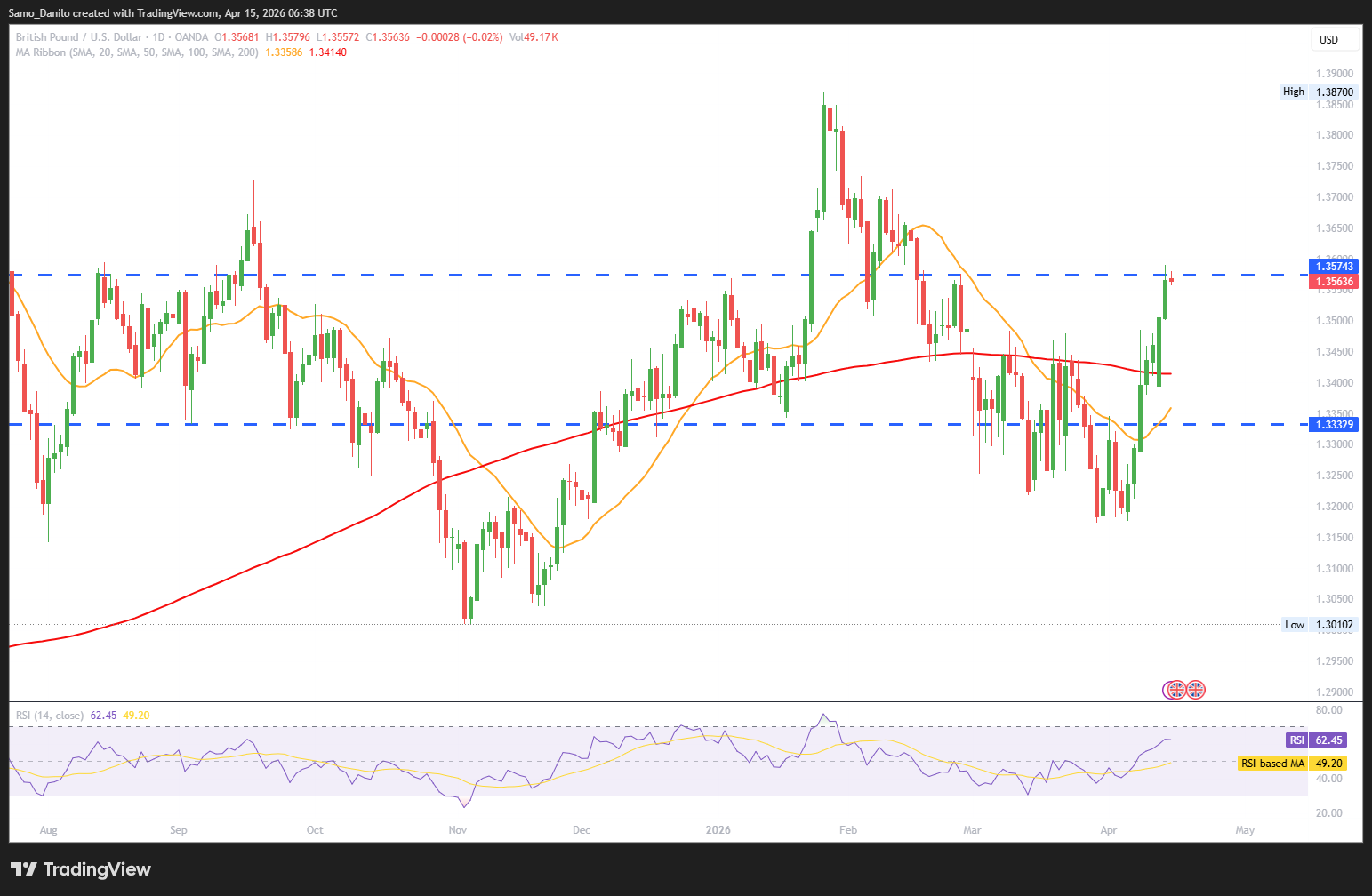1372x896 pixels.
Task: Select the RSI (14, close) indicator legend
Action: 50,716
